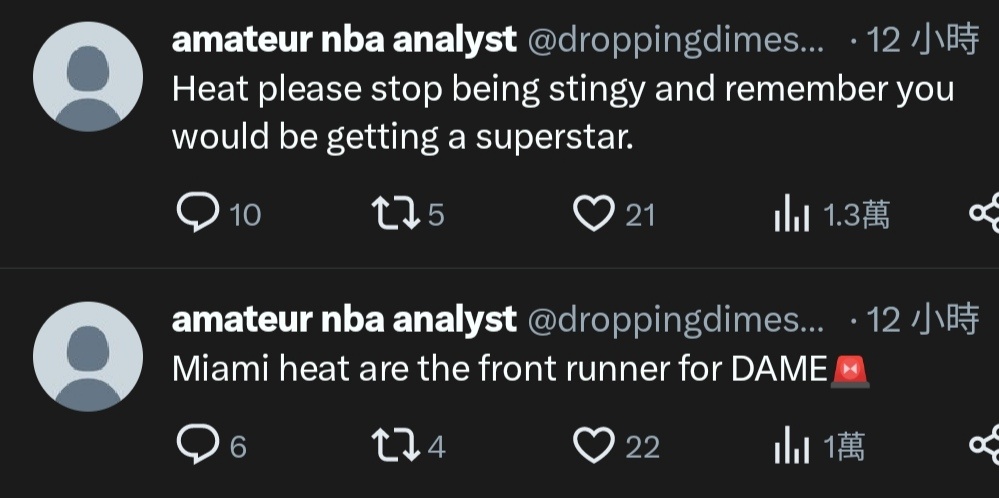
Task: Open profile avatar of the second tweet
Action: click(x=88, y=357)
